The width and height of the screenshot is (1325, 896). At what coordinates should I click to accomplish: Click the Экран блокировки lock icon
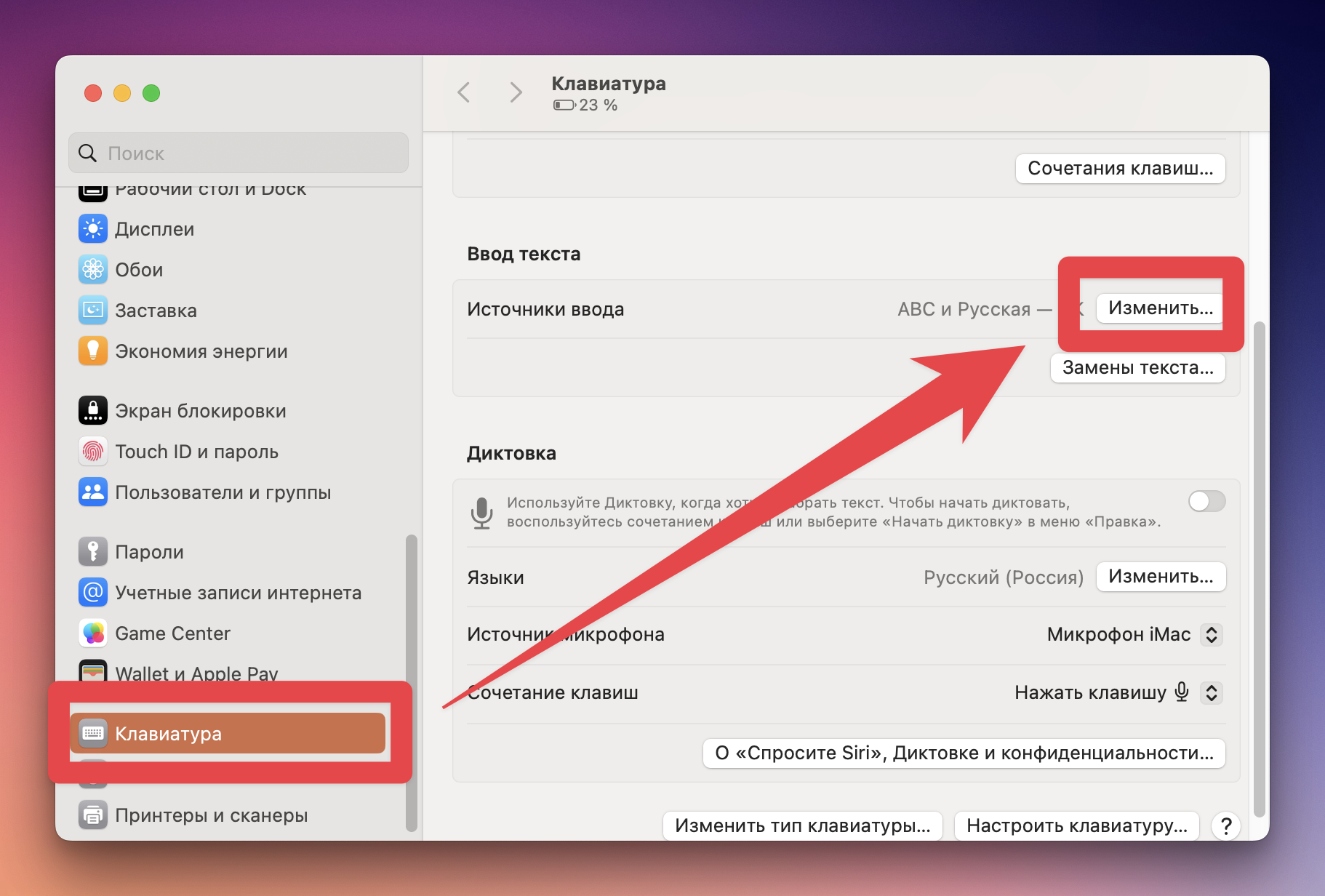click(x=93, y=411)
